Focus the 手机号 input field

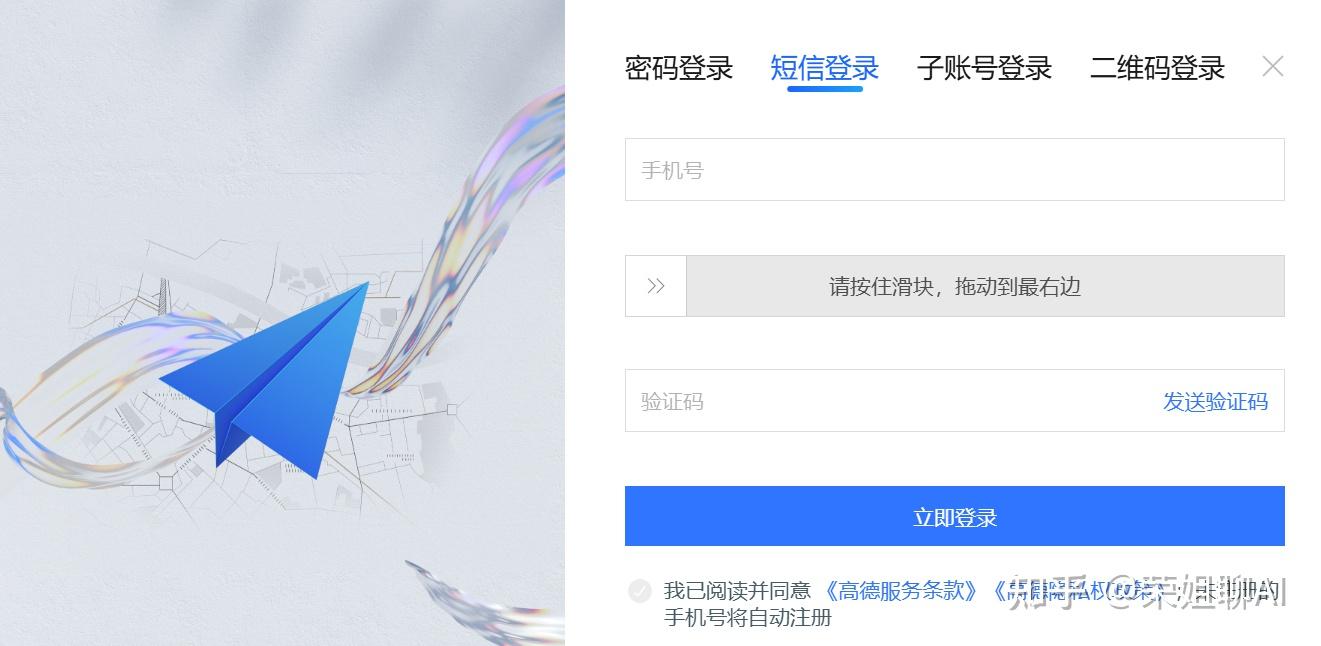pyautogui.click(x=955, y=170)
